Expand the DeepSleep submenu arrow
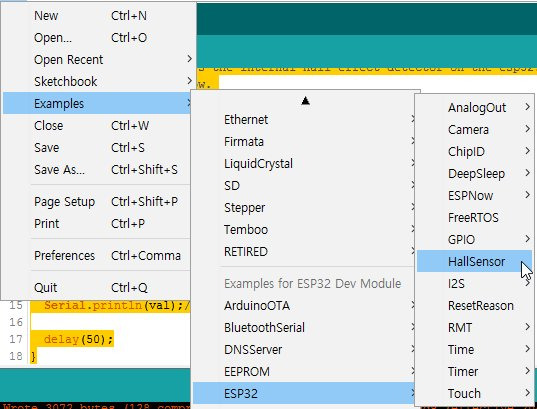537x409 pixels. (527, 173)
